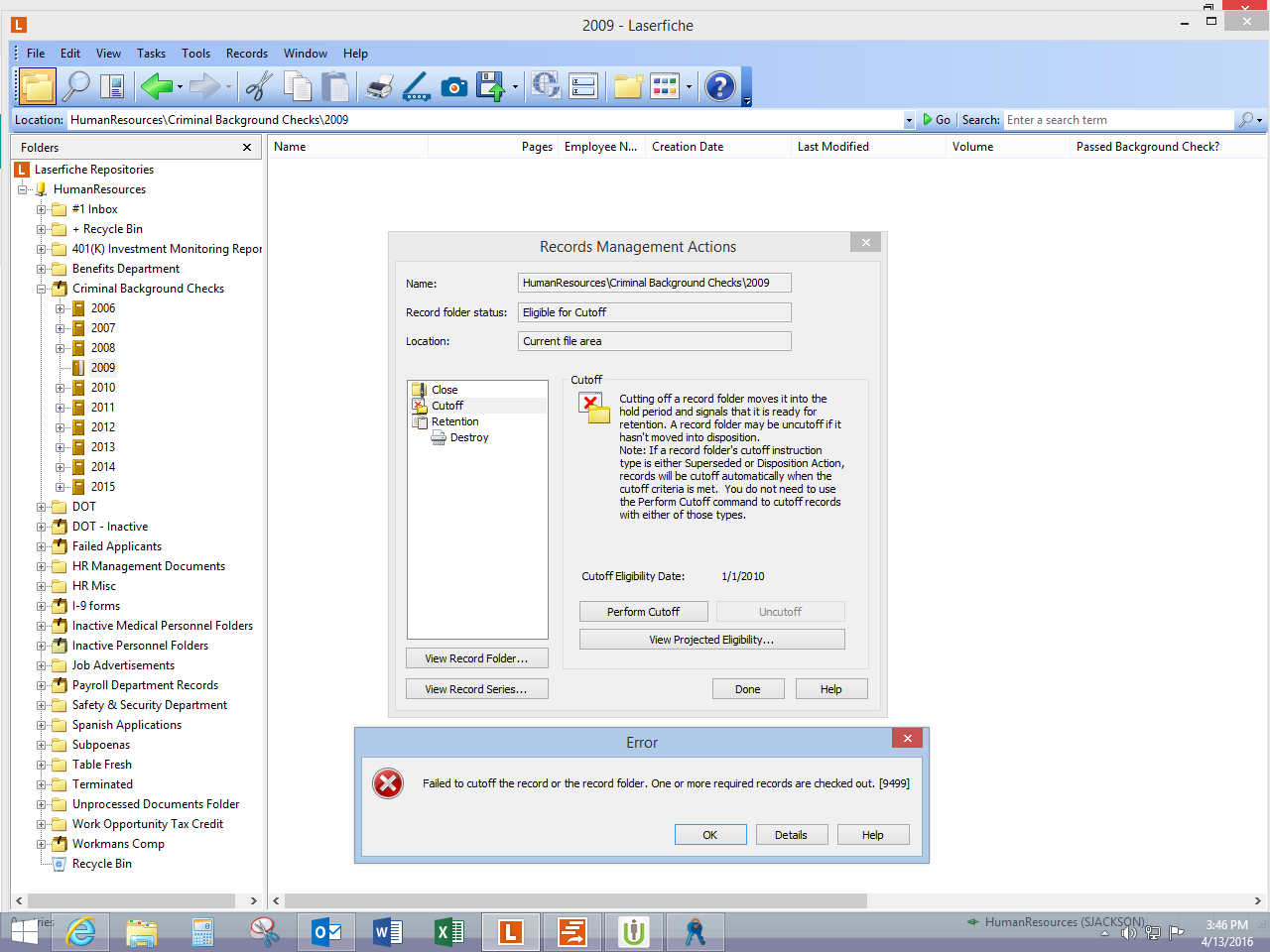The width and height of the screenshot is (1270, 952).
Task: Open the Location path dropdown arrow
Action: (x=908, y=120)
